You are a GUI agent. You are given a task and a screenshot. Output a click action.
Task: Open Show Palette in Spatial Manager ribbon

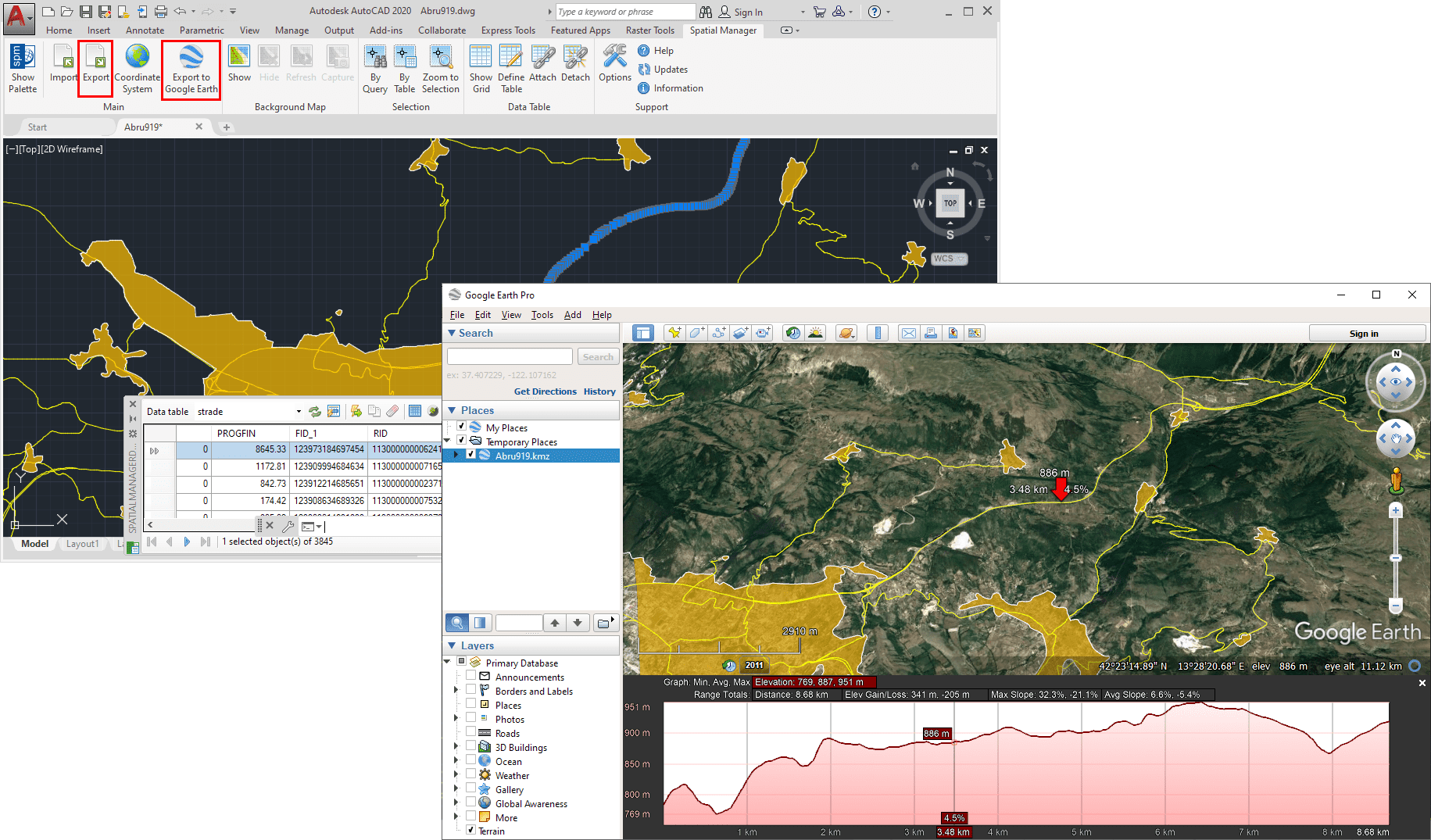point(23,69)
